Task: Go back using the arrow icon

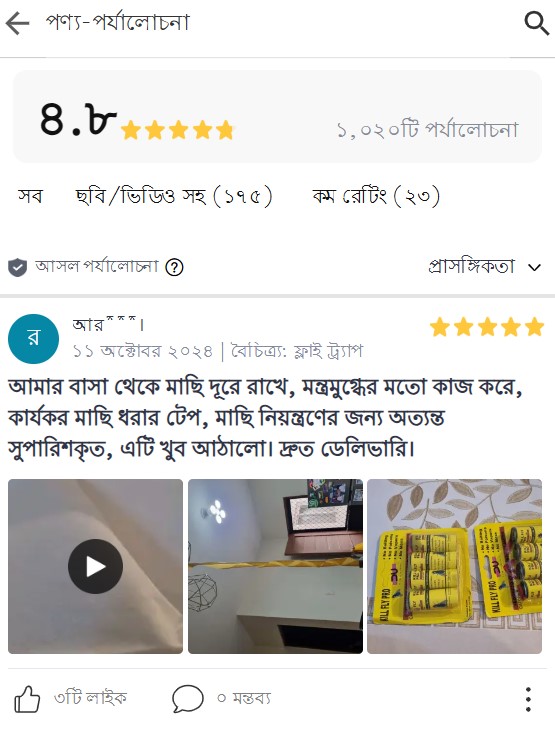Action: pos(17,23)
